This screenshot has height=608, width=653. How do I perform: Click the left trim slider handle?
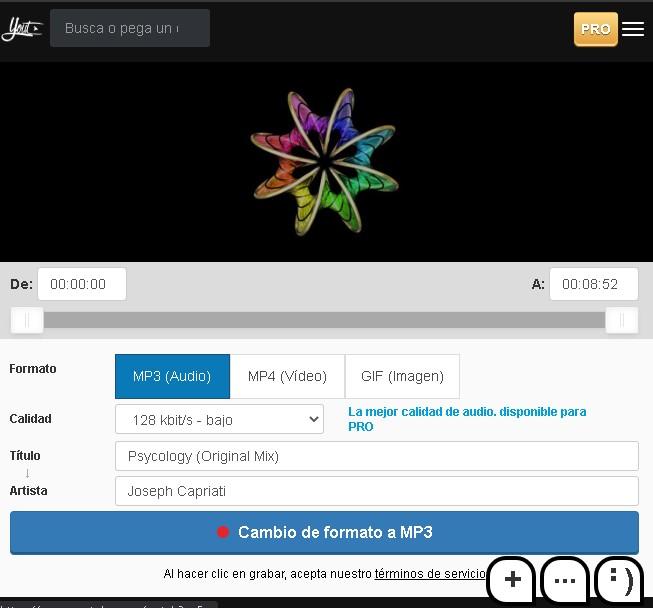point(27,320)
